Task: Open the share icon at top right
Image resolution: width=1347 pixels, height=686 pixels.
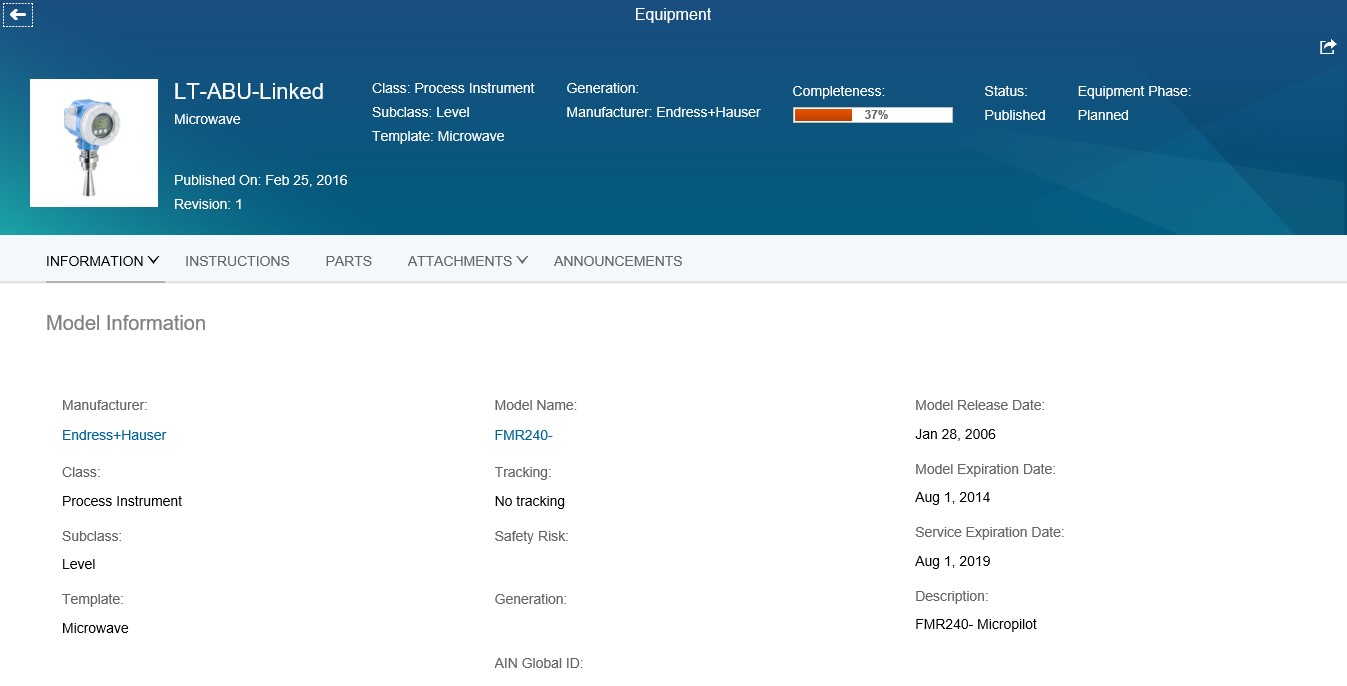Action: (1328, 47)
